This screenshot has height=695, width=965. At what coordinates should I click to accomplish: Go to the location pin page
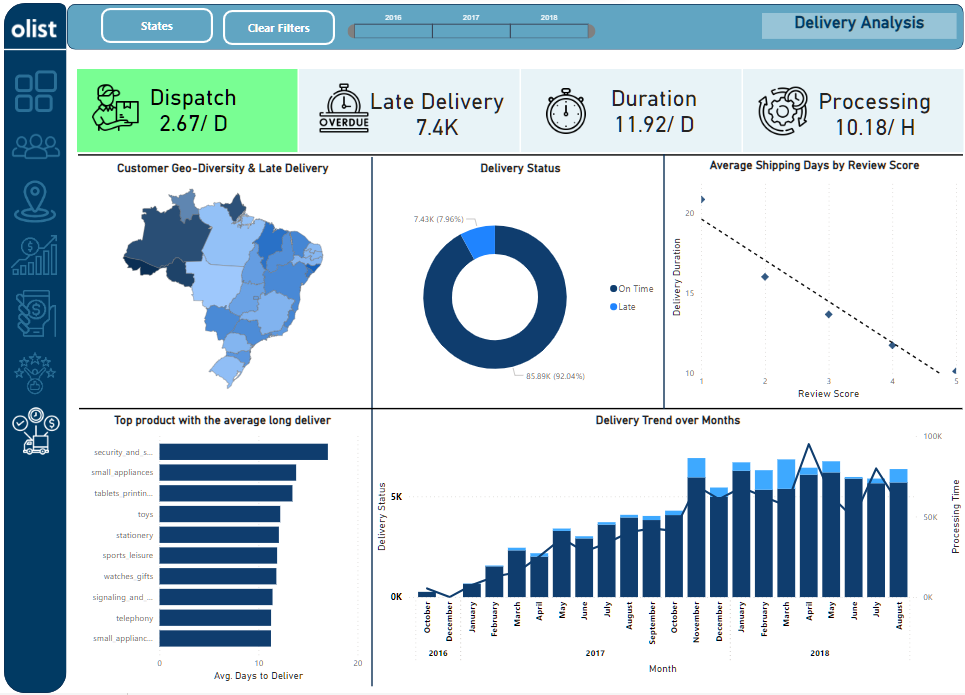(x=34, y=201)
